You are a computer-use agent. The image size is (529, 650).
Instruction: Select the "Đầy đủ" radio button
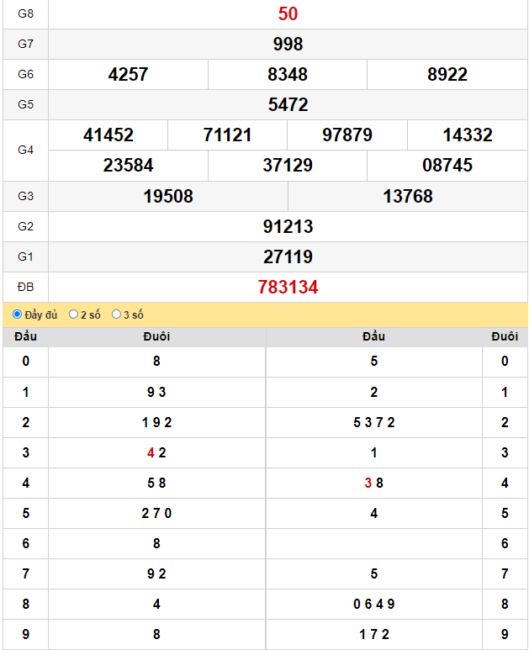tap(17, 314)
